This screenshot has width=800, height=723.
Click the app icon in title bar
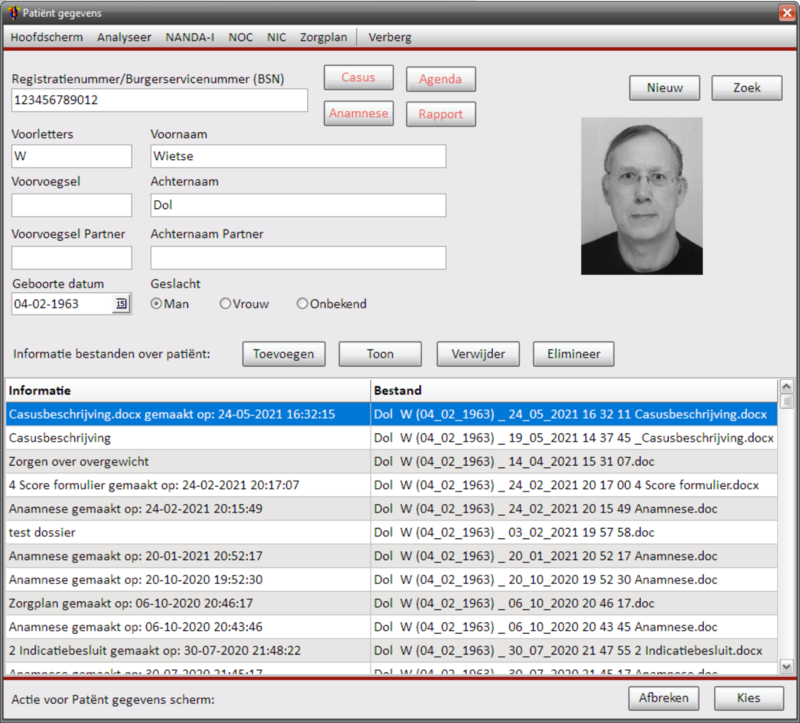pos(13,12)
